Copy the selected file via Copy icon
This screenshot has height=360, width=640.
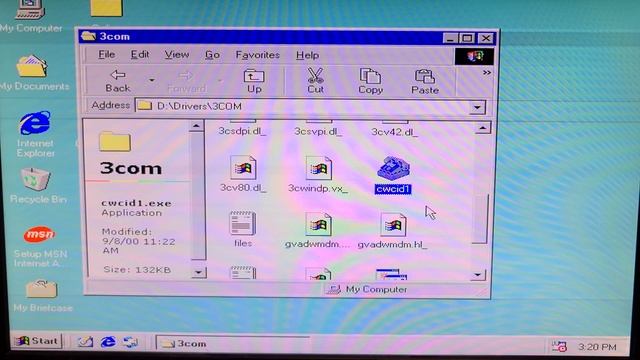click(370, 81)
